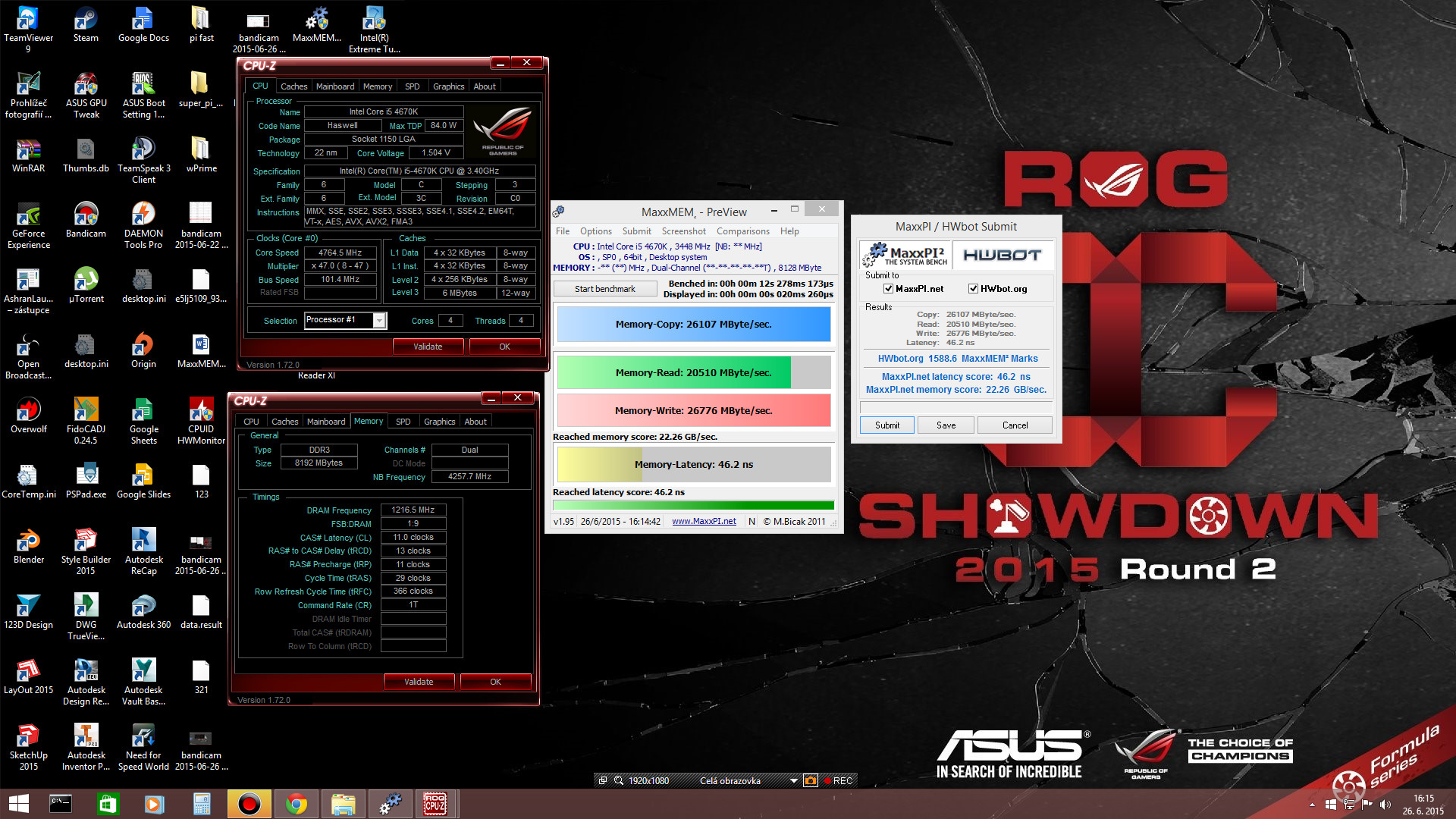Open the Blender desktop shortcut
The width and height of the screenshot is (1456, 819).
point(28,547)
